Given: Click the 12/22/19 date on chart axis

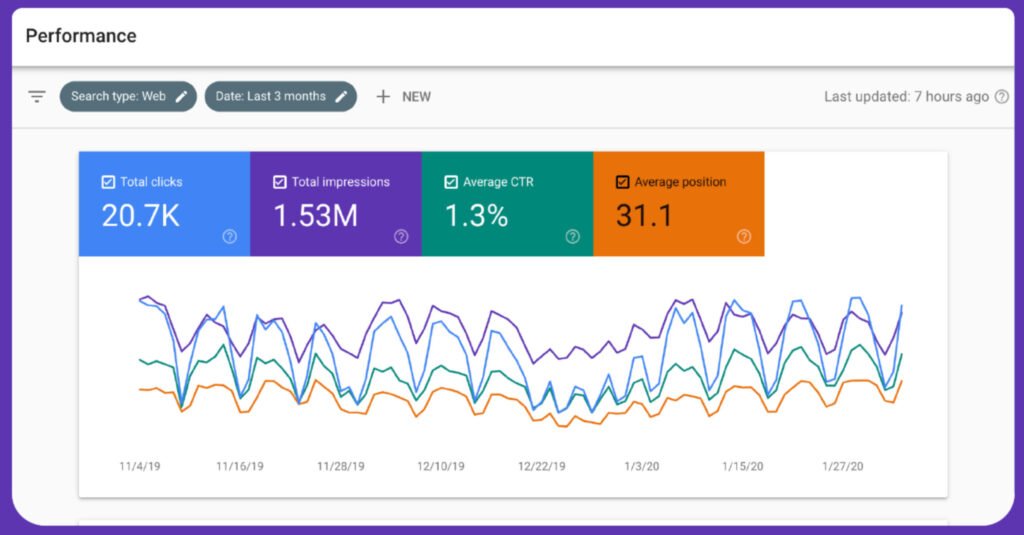Looking at the screenshot, I should pyautogui.click(x=541, y=466).
